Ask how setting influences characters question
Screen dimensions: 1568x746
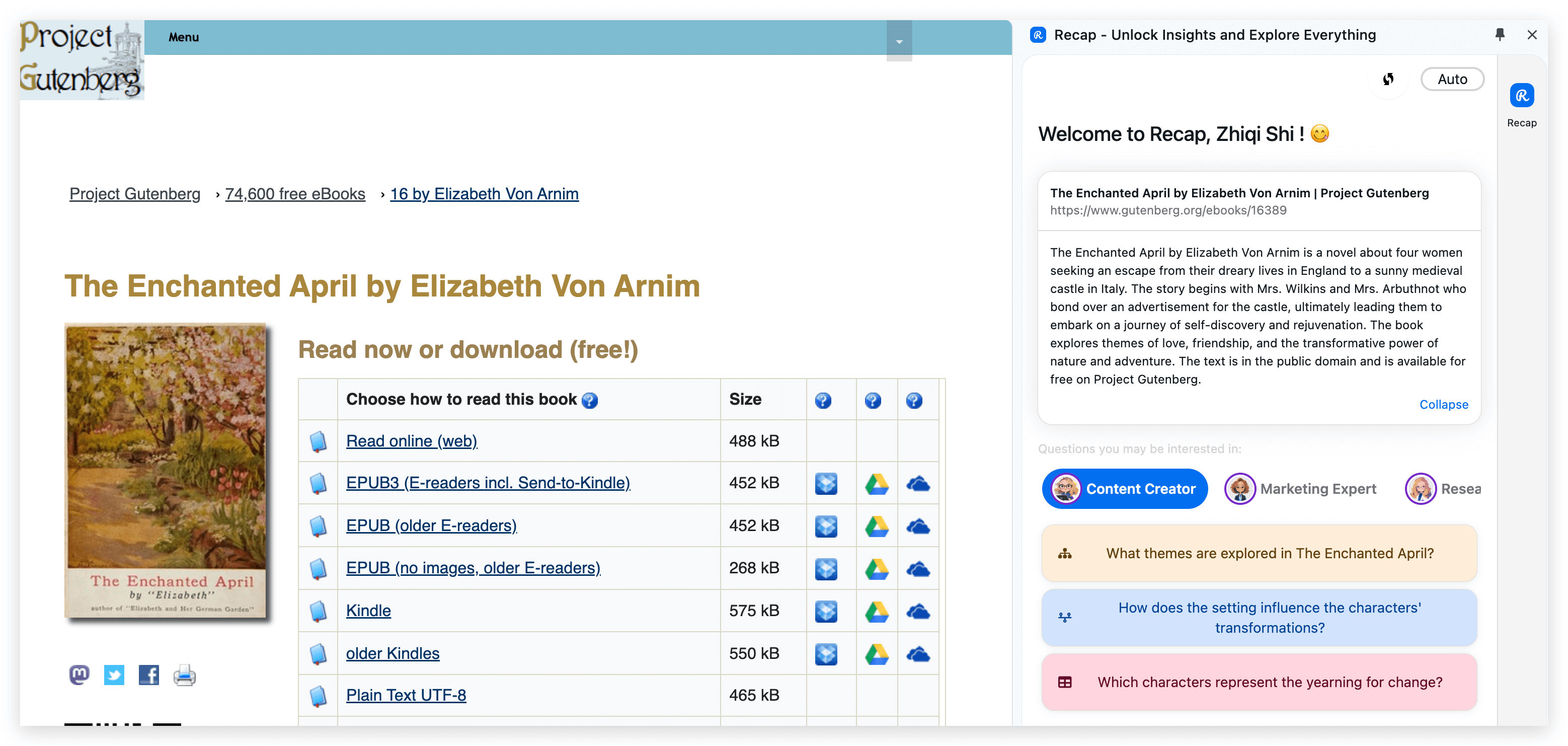pyautogui.click(x=1259, y=618)
